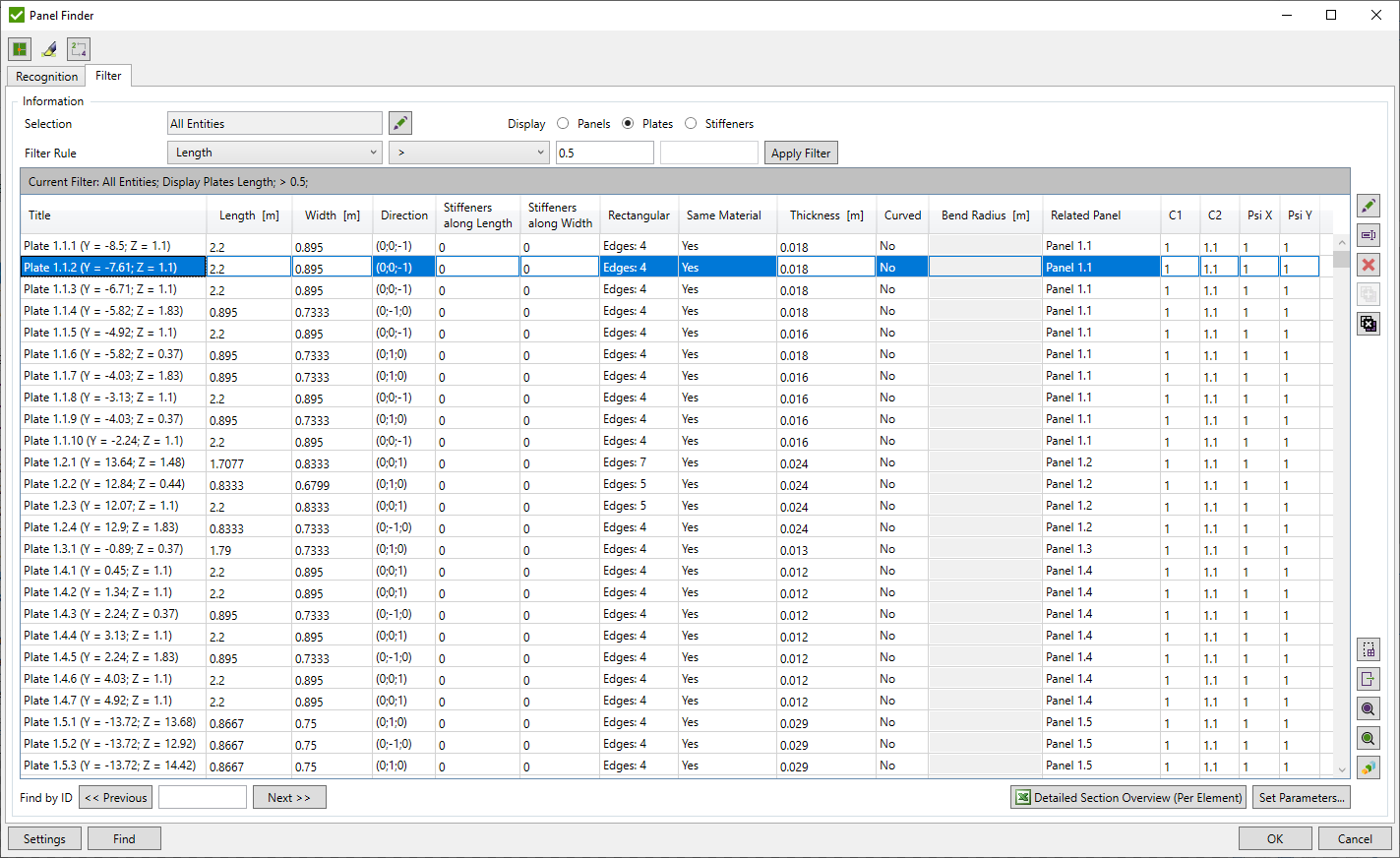Click the red X delete icon on the right side
1400x858 pixels.
coord(1369,264)
